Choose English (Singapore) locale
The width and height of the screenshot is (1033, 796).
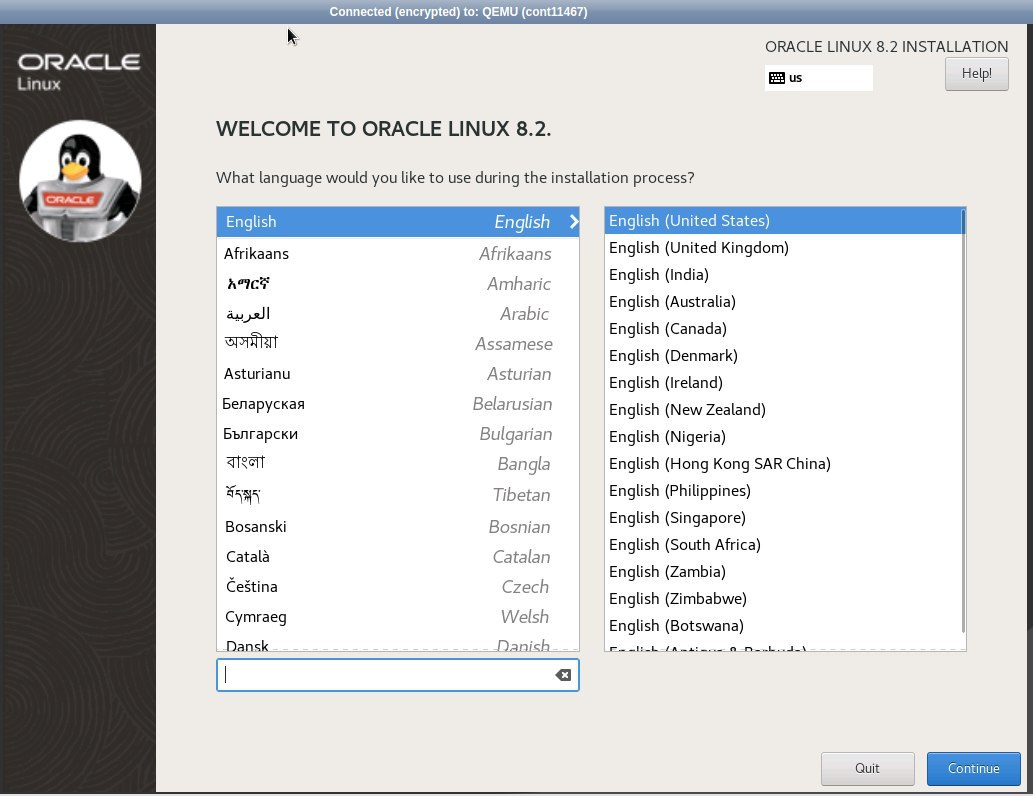point(783,518)
